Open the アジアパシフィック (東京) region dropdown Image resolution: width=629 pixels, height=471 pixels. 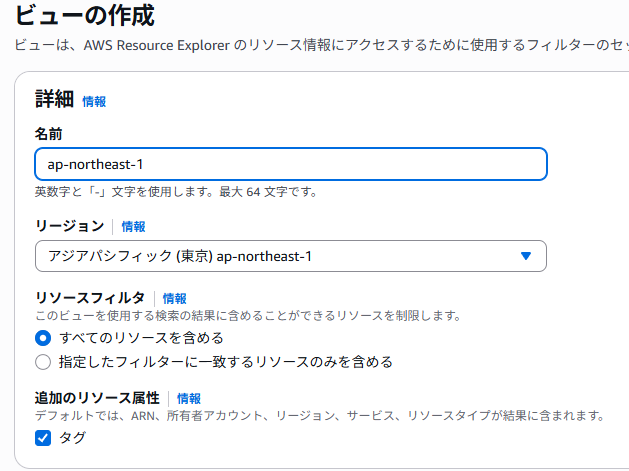pos(291,256)
